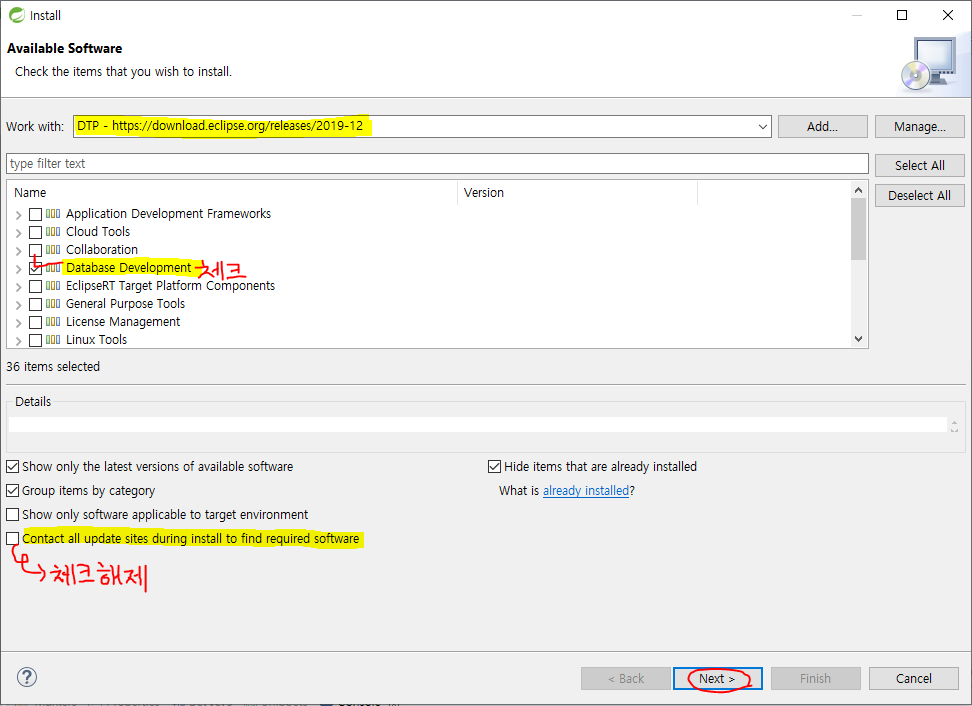Expand EclipseRT Target Platform Components category
Viewport: 972px width, 706px height.
pos(19,287)
